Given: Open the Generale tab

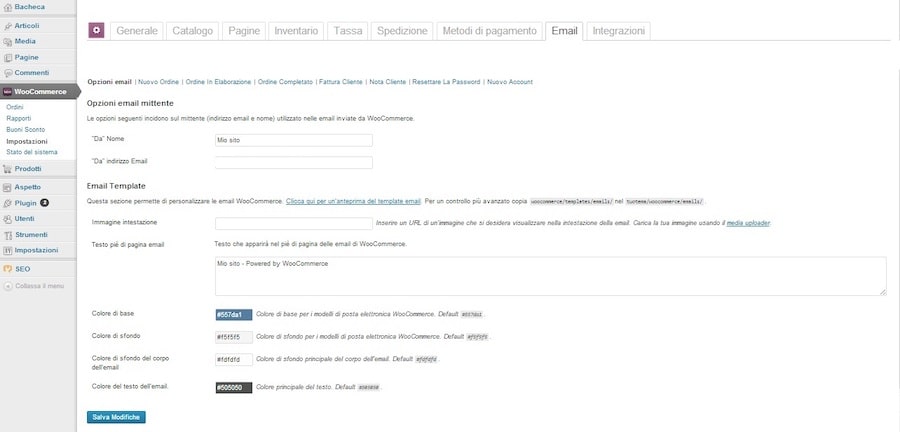Looking at the screenshot, I should (x=137, y=31).
